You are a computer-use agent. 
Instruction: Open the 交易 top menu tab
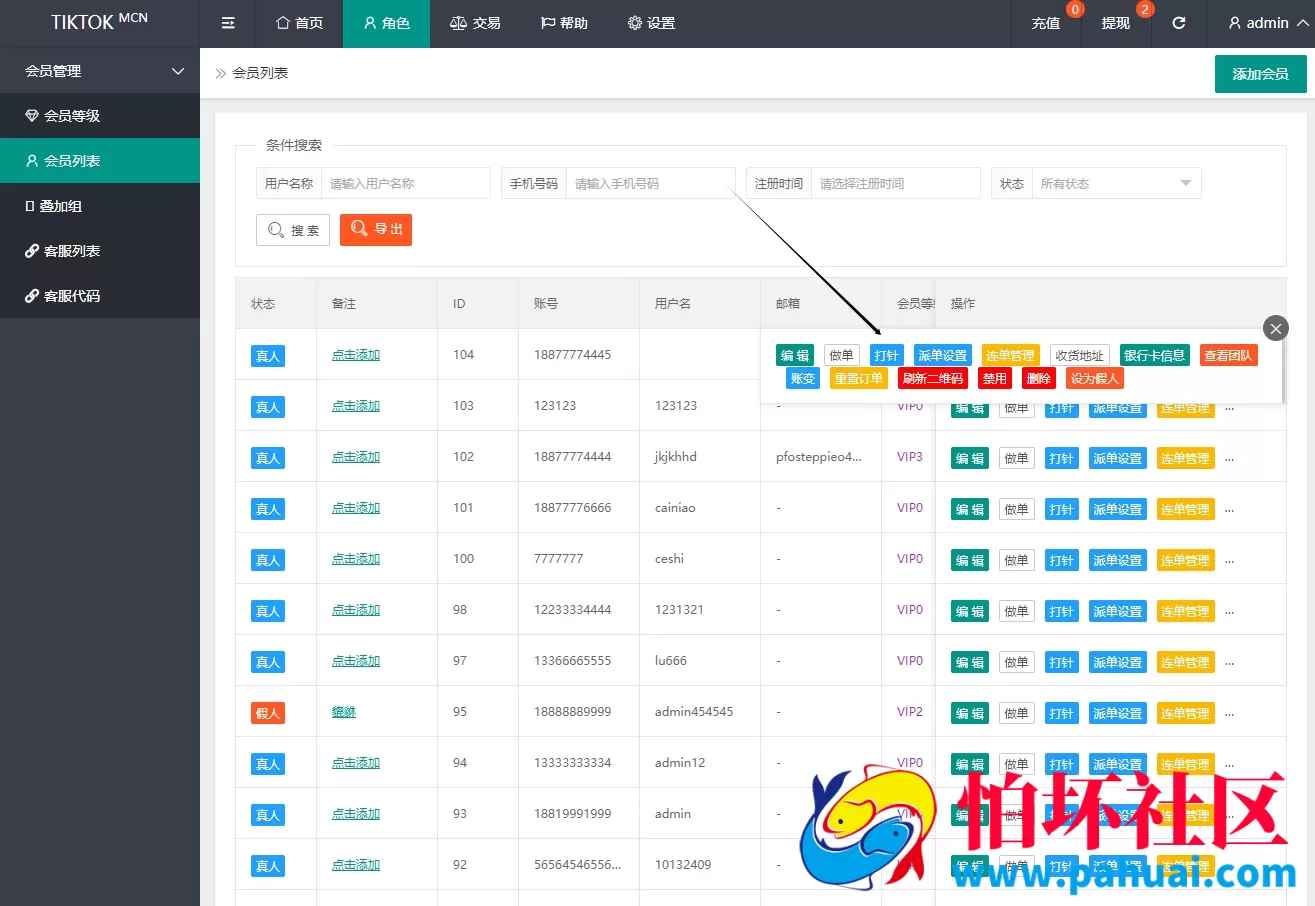(476, 23)
